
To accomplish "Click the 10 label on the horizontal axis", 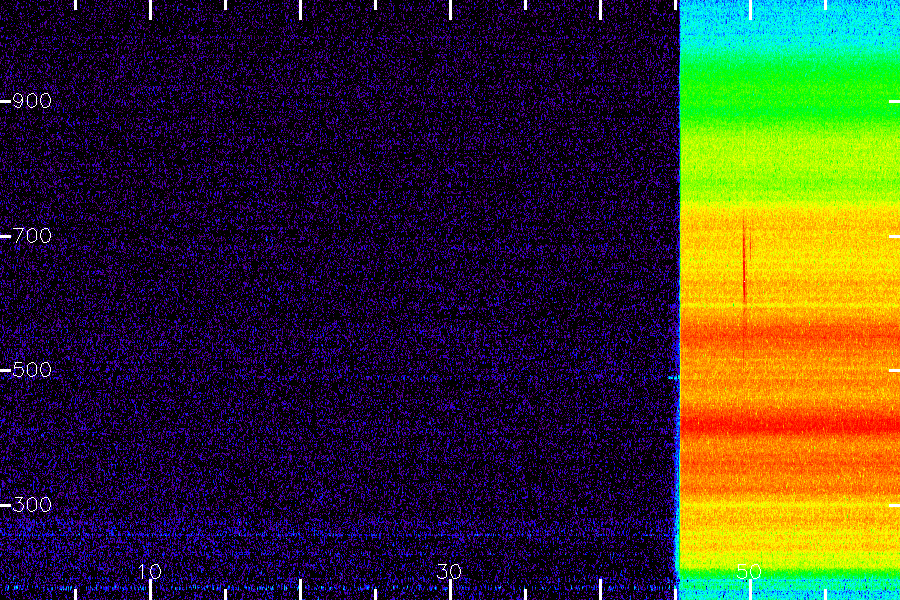I will click(x=150, y=571).
